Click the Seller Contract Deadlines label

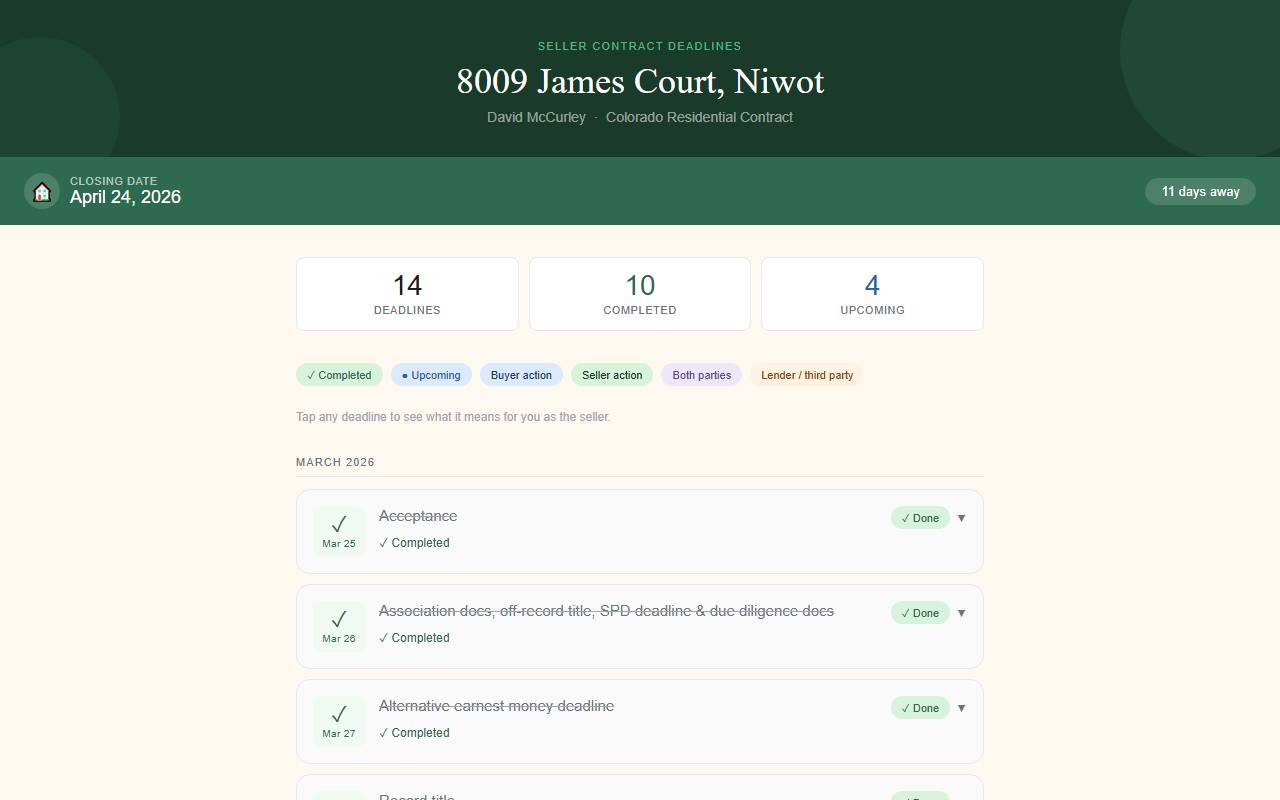640,46
